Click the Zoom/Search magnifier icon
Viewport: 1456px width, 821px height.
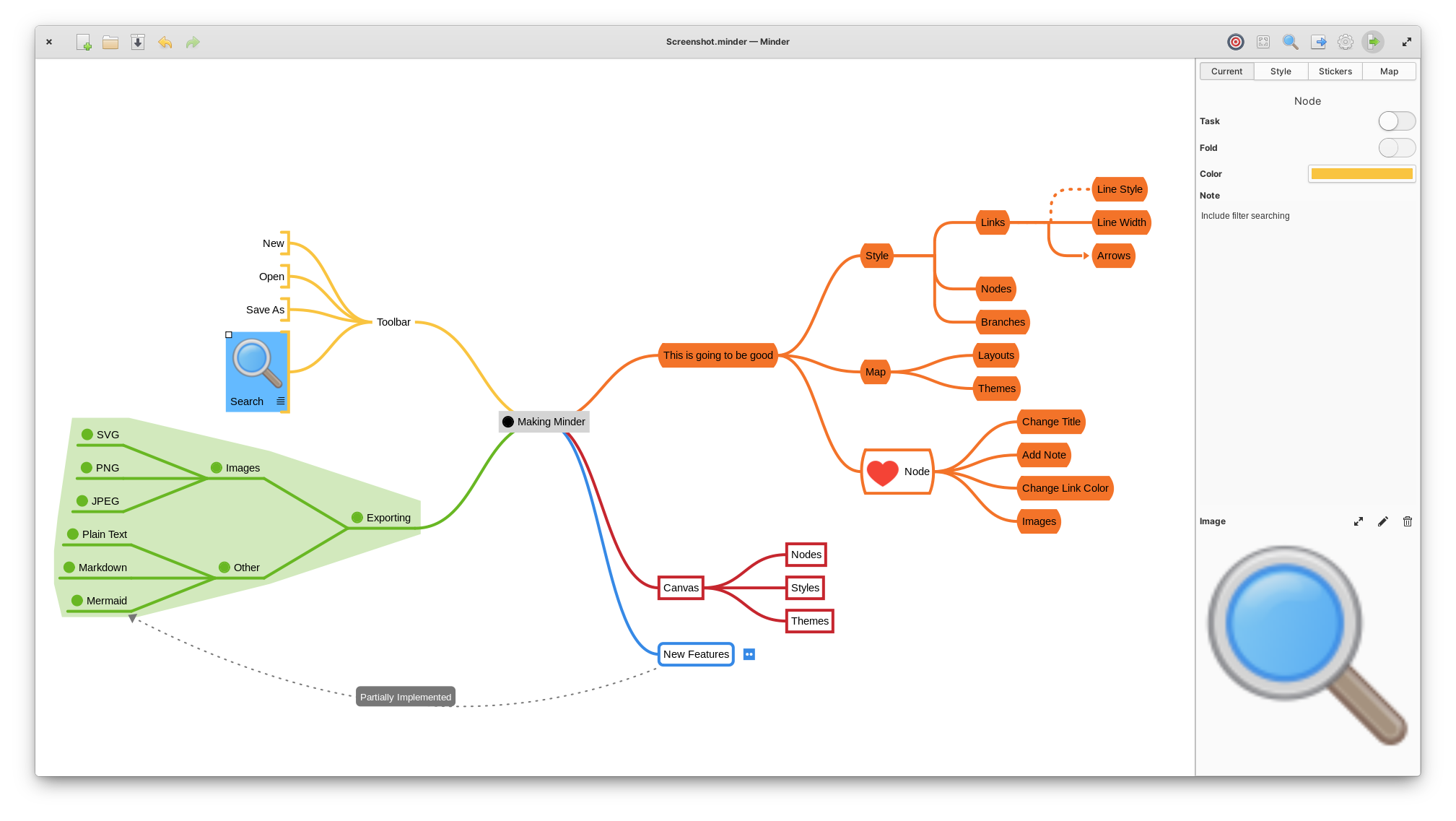point(1291,42)
